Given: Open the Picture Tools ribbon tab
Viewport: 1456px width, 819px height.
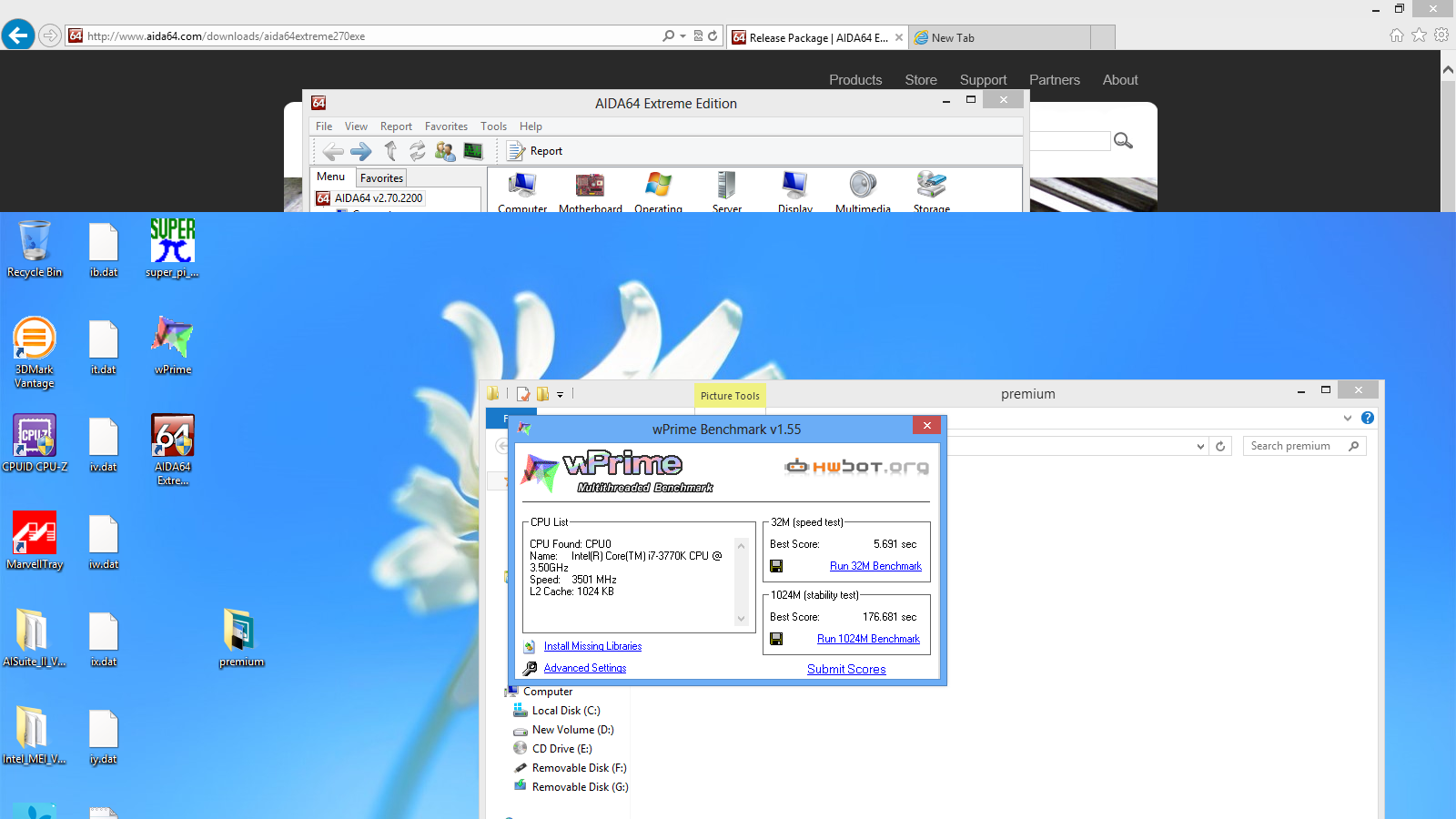Looking at the screenshot, I should (x=730, y=395).
